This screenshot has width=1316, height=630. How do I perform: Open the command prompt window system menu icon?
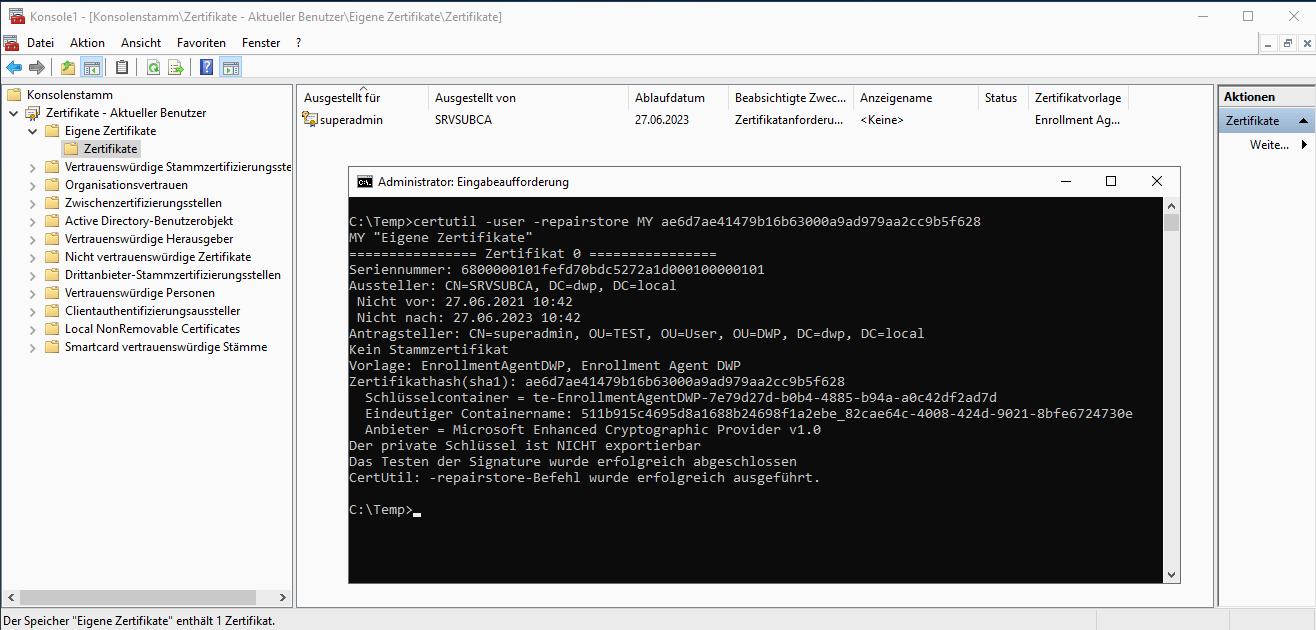365,182
